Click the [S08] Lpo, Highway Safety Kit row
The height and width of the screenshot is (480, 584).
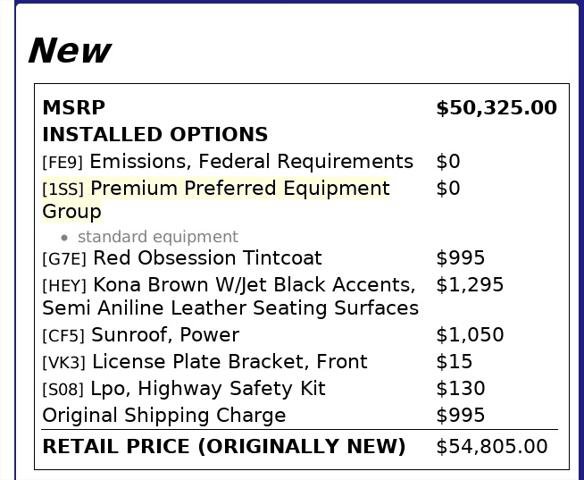(x=300, y=389)
